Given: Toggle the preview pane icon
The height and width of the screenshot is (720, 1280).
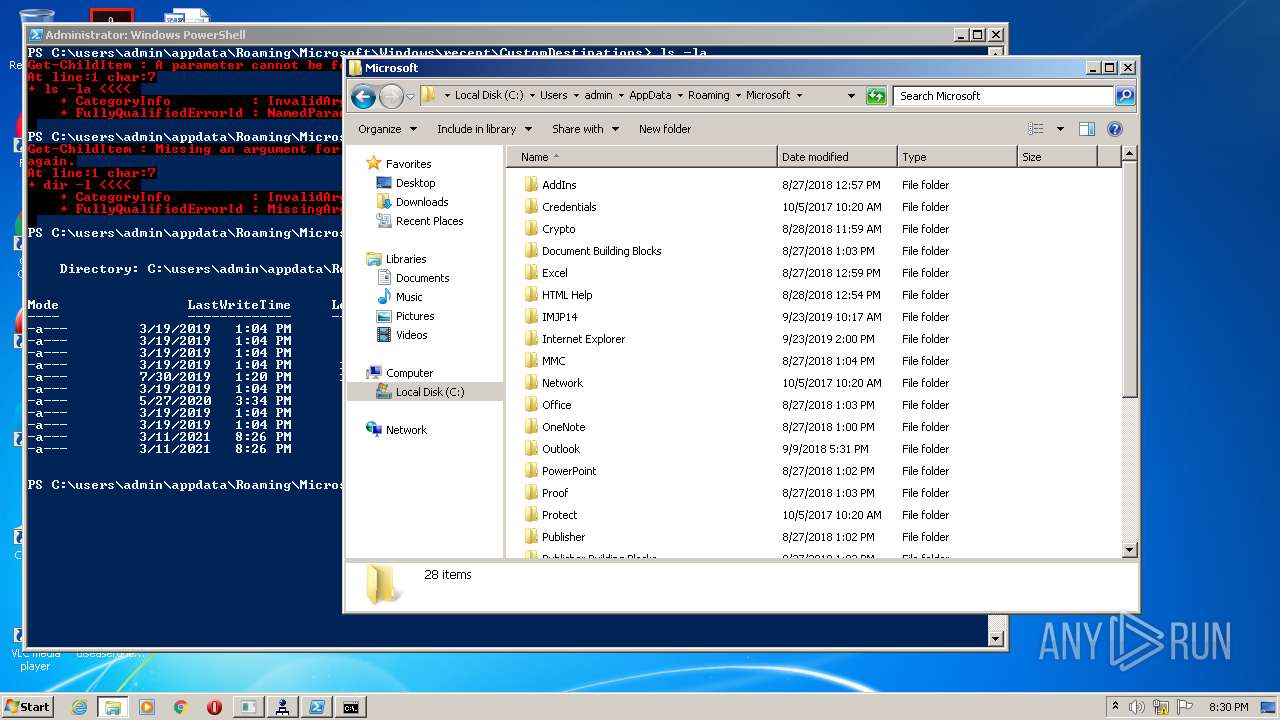Looking at the screenshot, I should click(1087, 129).
